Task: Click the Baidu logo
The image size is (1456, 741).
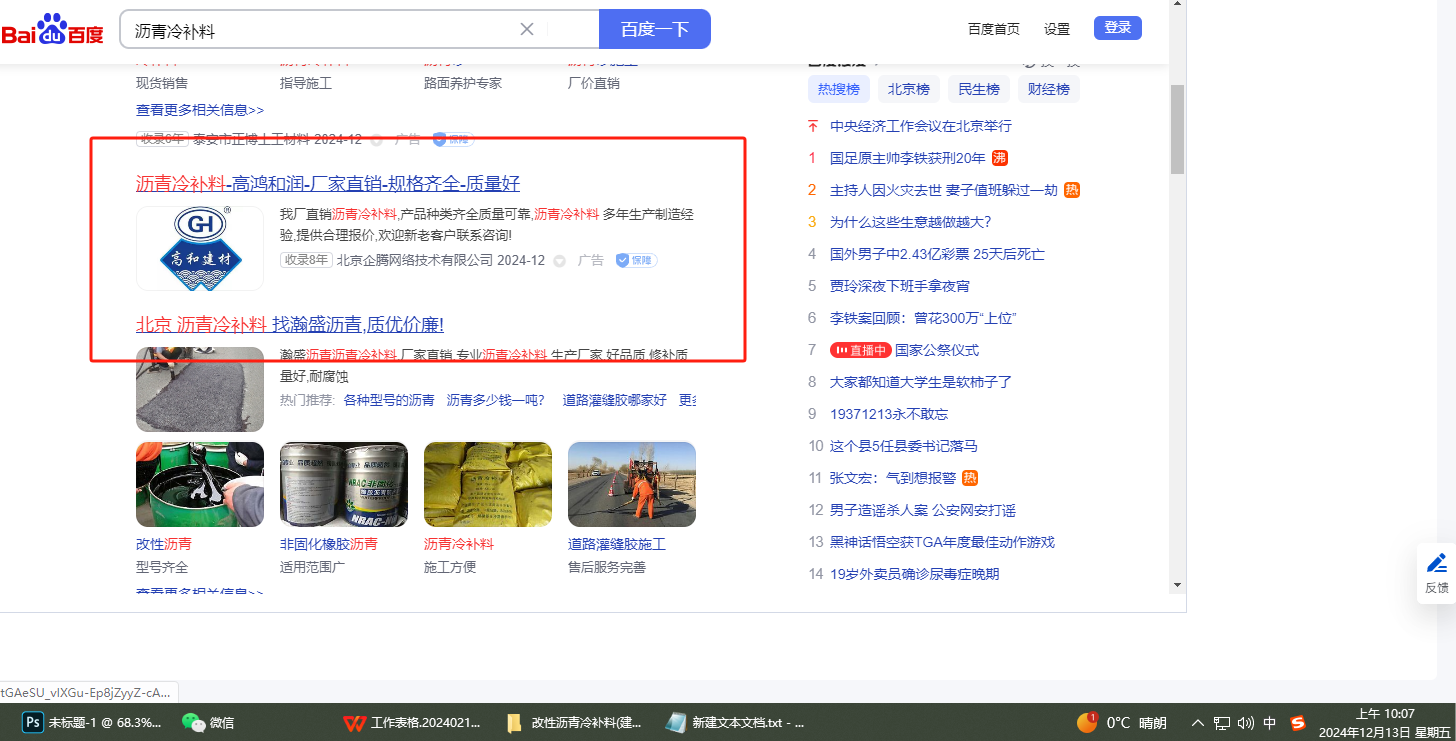Action: (52, 30)
